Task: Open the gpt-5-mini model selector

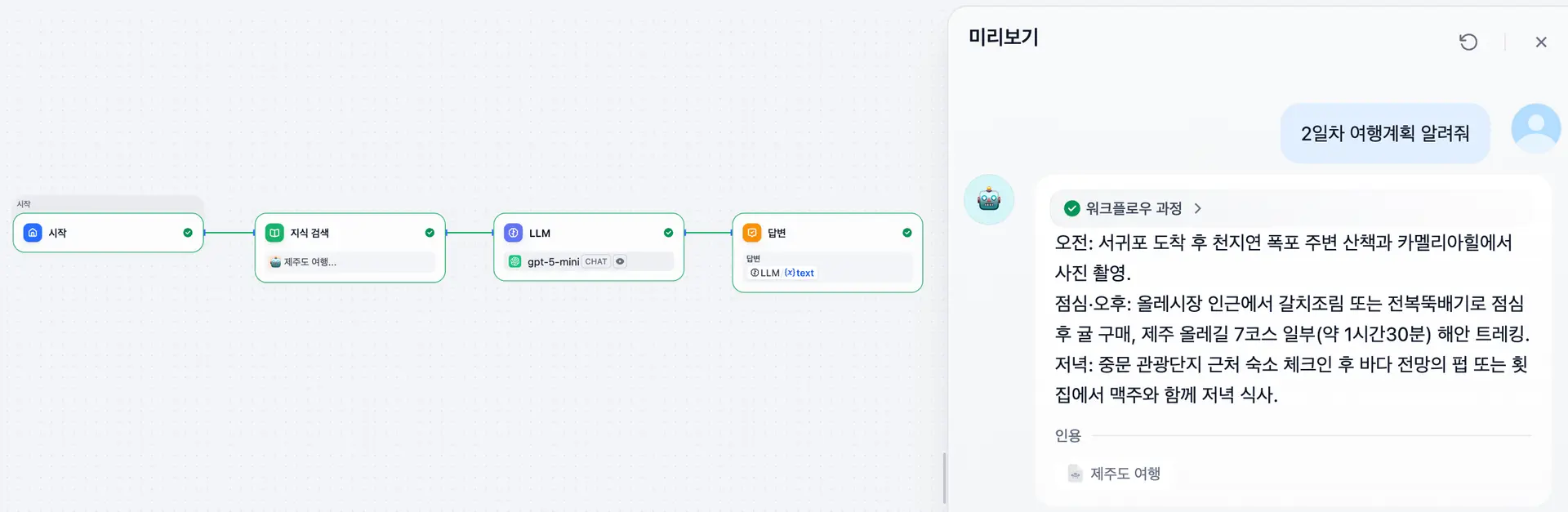Action: 553,261
